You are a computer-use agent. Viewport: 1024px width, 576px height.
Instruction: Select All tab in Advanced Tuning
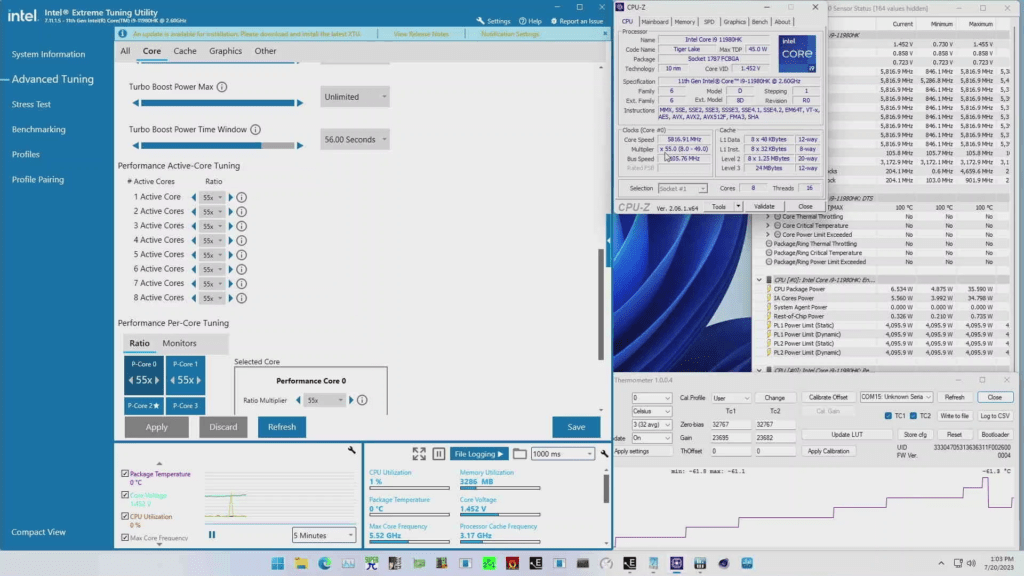click(x=125, y=51)
